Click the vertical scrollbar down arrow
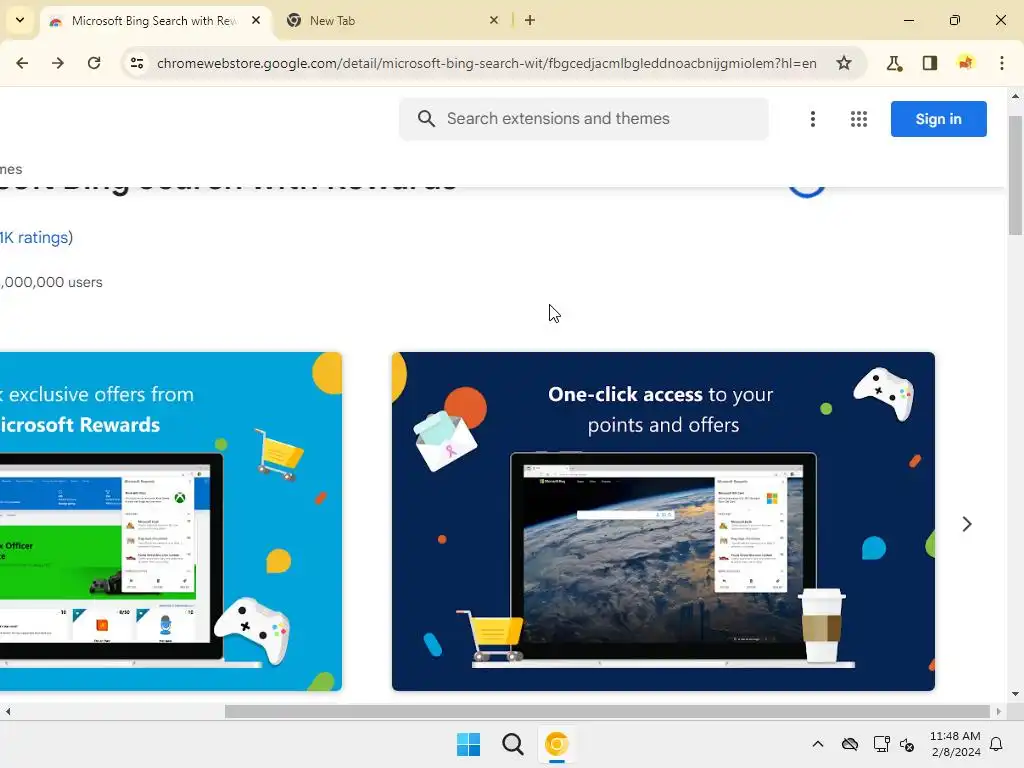This screenshot has width=1024, height=768. coord(1015,694)
